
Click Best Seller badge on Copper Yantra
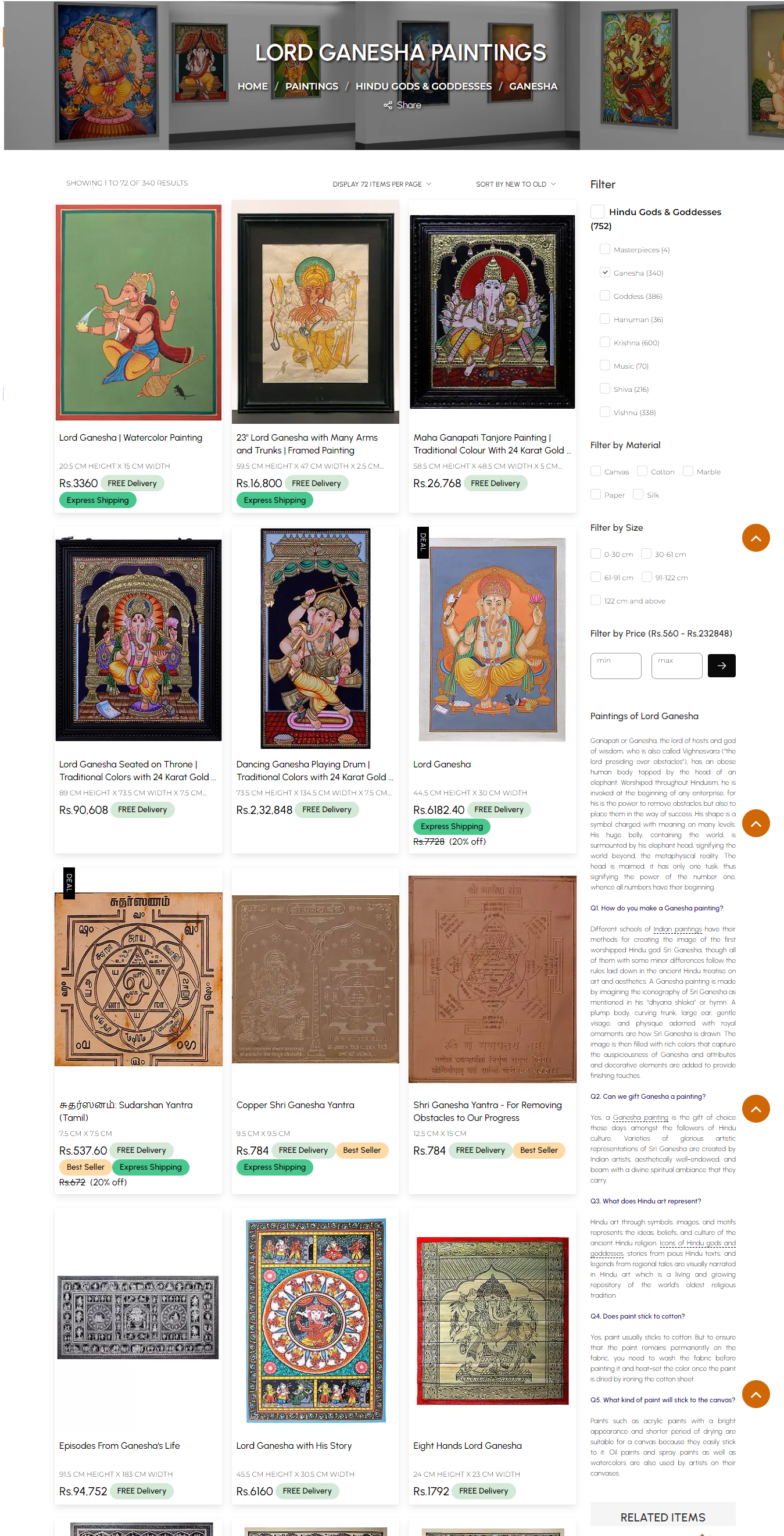(x=362, y=1150)
